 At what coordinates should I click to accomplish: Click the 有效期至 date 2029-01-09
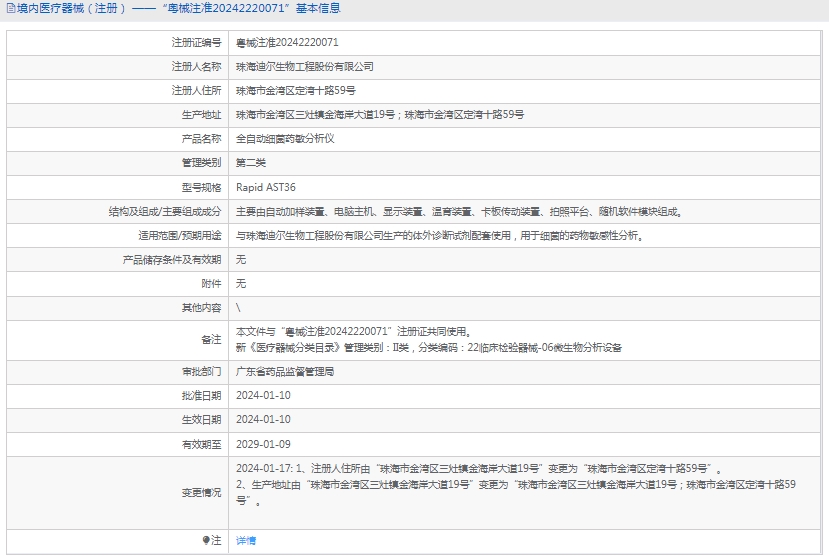click(263, 443)
